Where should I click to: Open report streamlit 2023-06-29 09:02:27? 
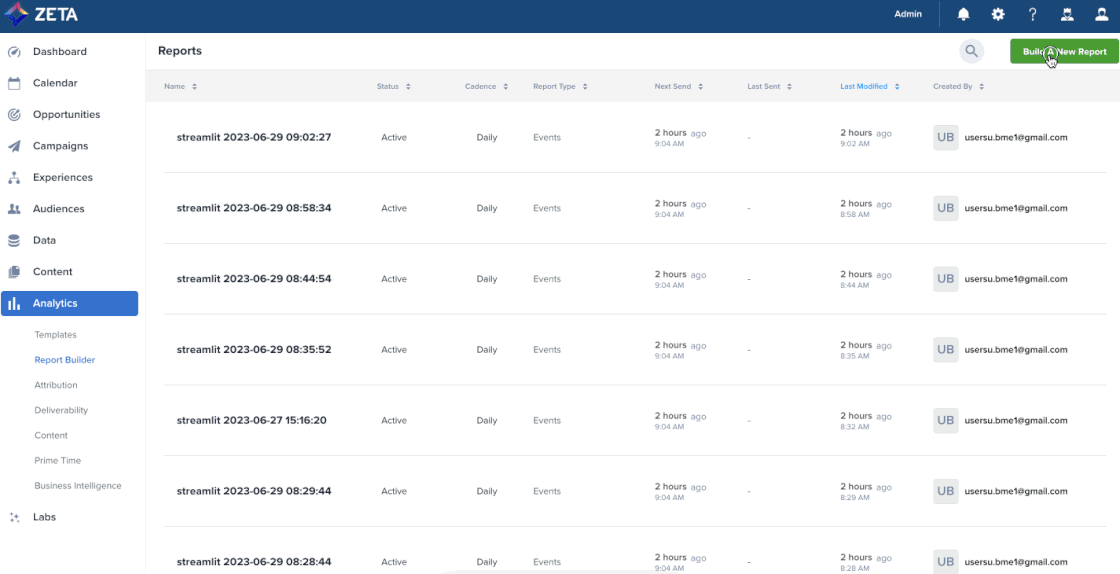tap(253, 137)
